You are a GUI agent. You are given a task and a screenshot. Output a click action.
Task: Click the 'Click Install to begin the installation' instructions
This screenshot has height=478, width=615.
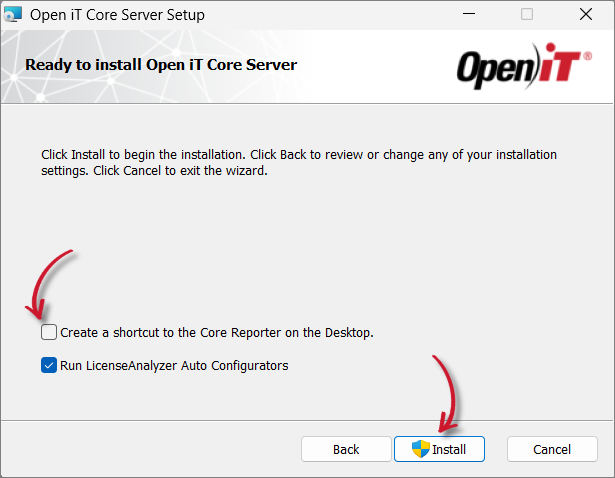299,163
